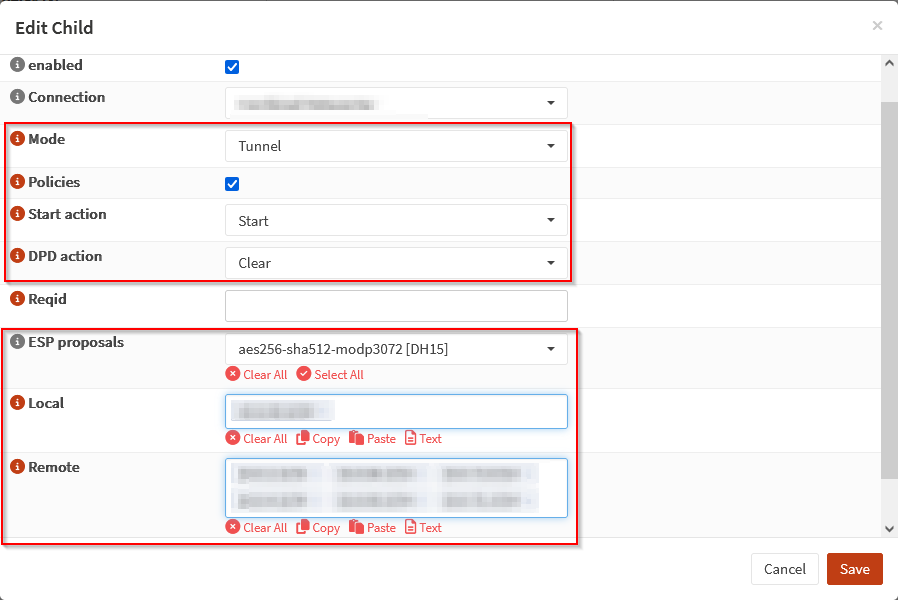Open the Start action dropdown
The width and height of the screenshot is (898, 600).
[x=396, y=221]
